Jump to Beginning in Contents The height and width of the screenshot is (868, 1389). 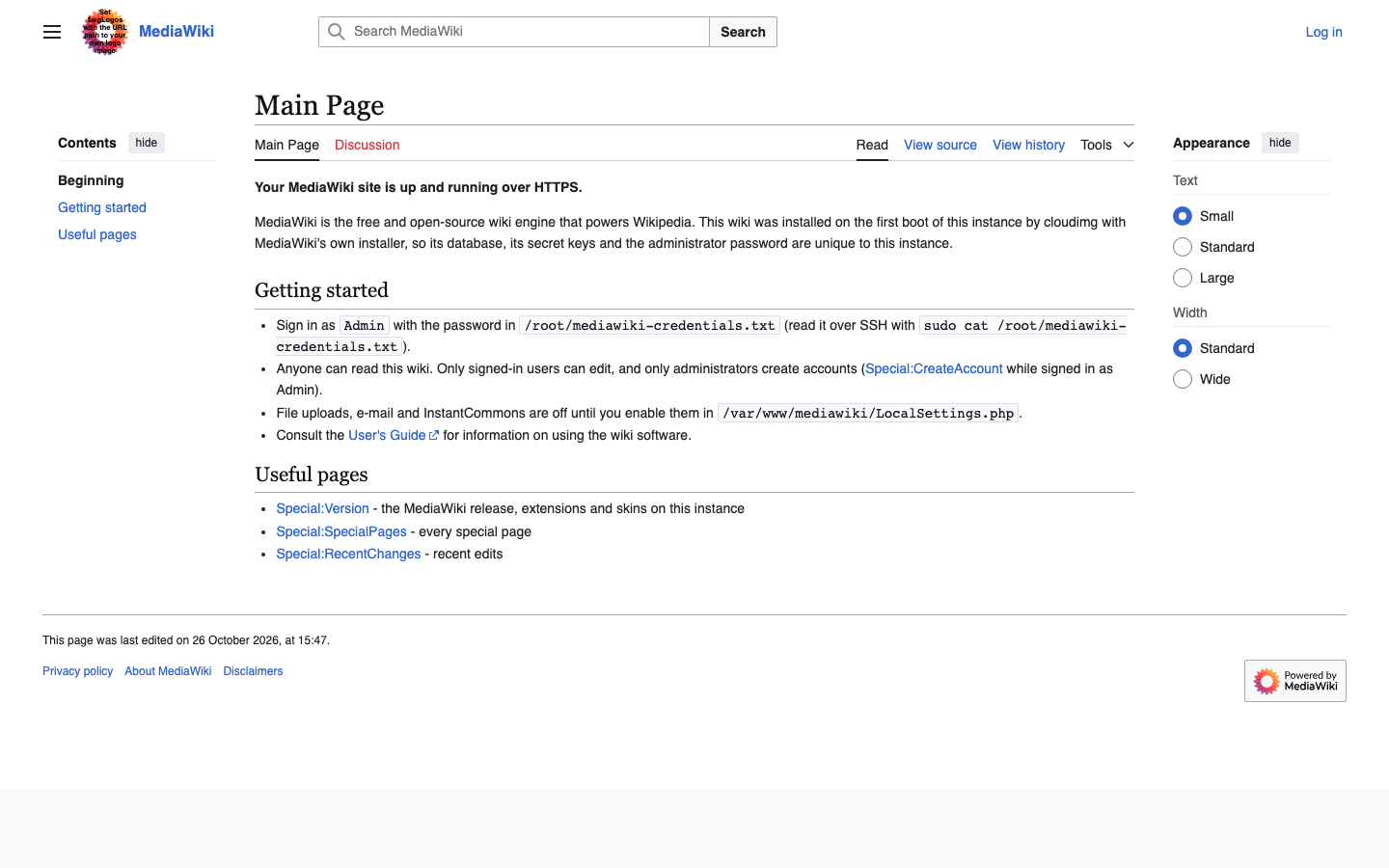[91, 180]
